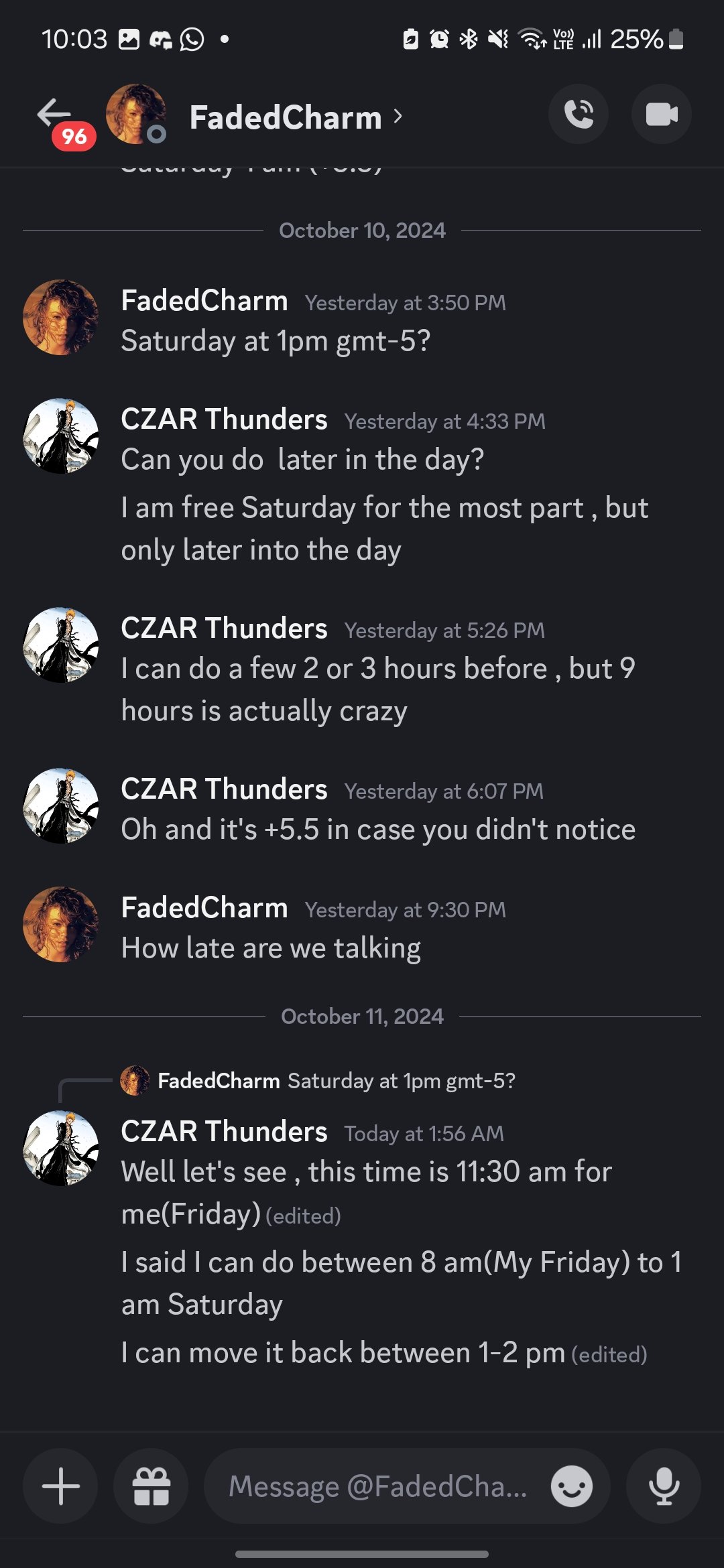Open the emoji picker in message box
The width and height of the screenshot is (724, 1568).
[571, 1486]
